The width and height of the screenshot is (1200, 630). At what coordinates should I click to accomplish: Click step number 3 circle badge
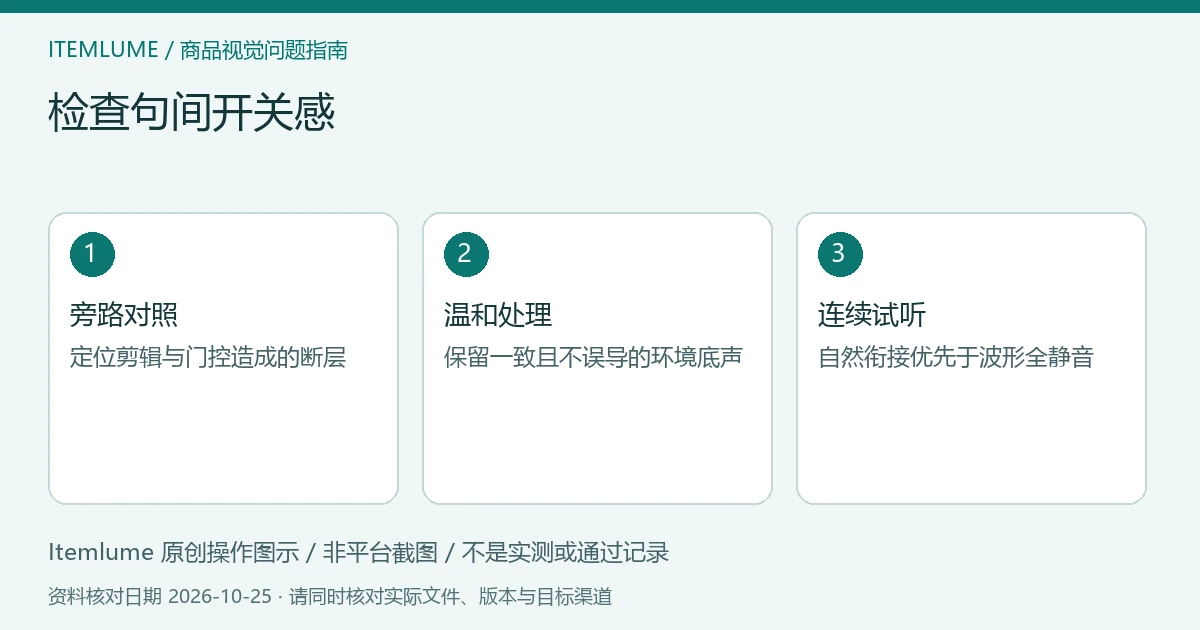point(840,254)
